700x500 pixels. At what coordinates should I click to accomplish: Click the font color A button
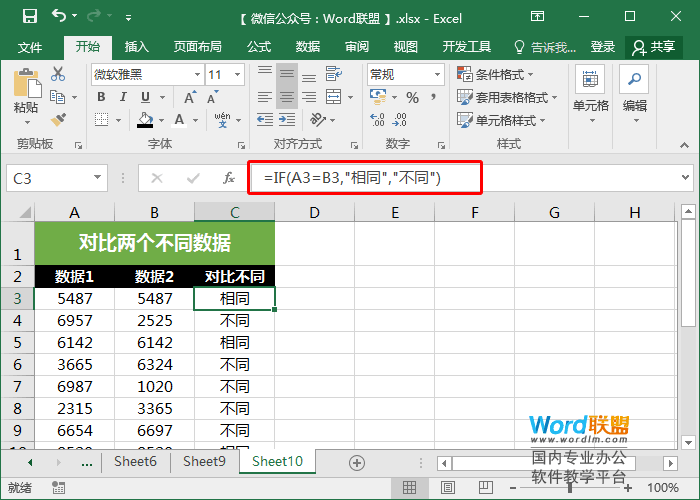click(179, 120)
